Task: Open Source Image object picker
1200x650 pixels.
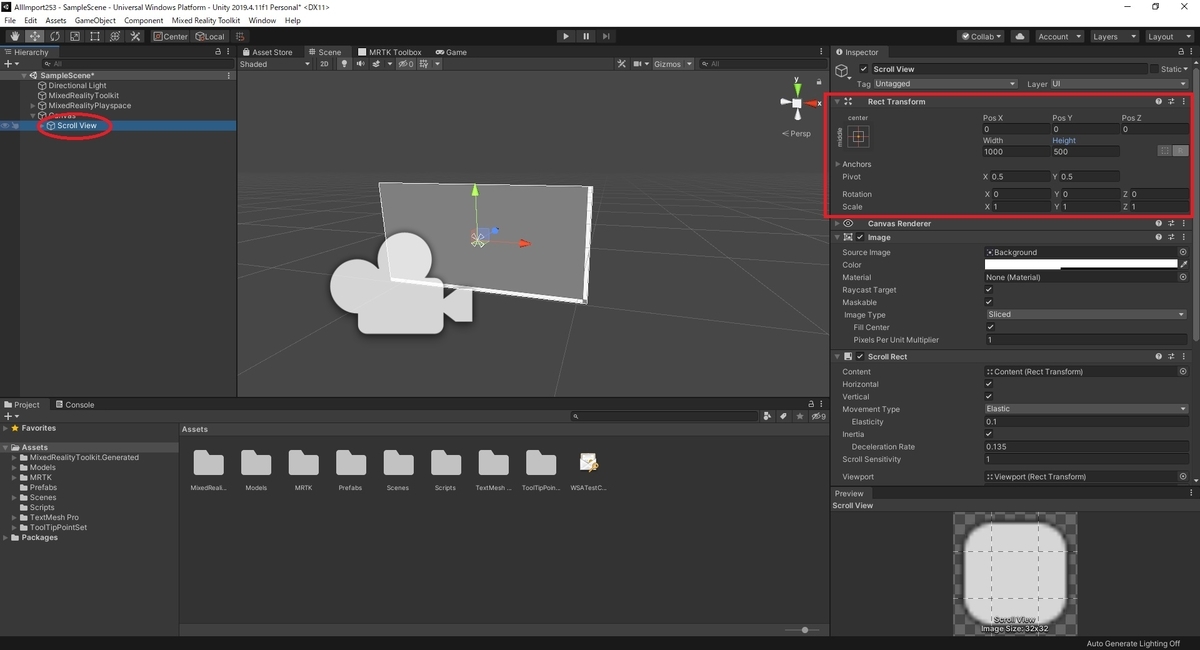Action: click(x=1183, y=252)
